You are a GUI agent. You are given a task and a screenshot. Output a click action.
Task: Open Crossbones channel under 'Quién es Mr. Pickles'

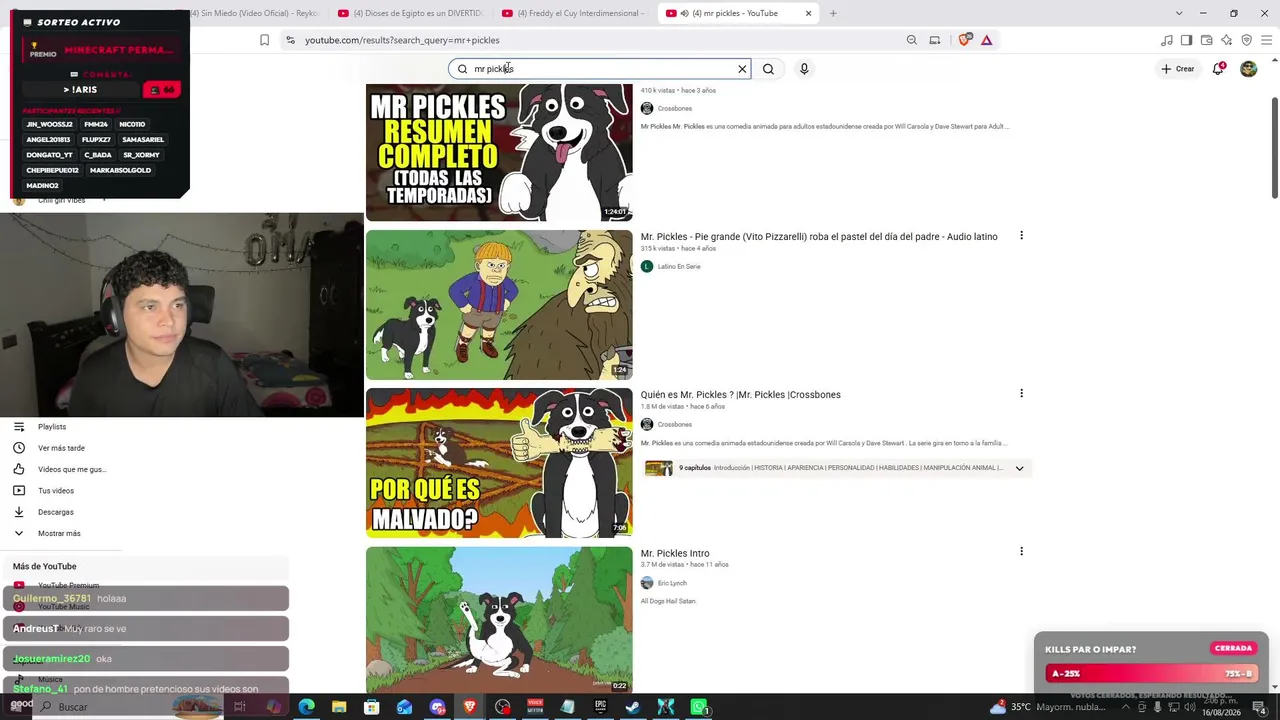pyautogui.click(x=675, y=424)
